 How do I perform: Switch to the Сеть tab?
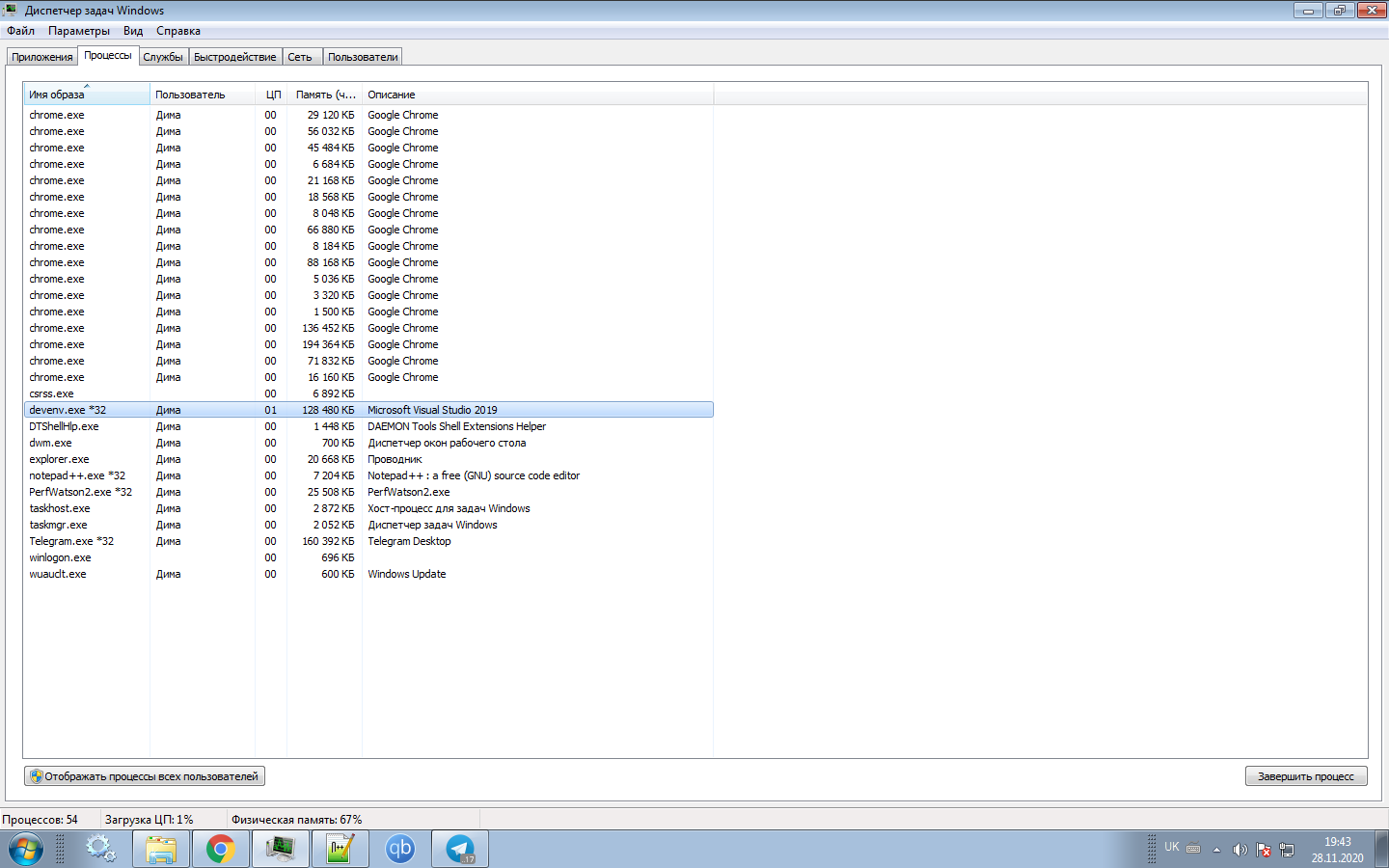pyautogui.click(x=300, y=57)
